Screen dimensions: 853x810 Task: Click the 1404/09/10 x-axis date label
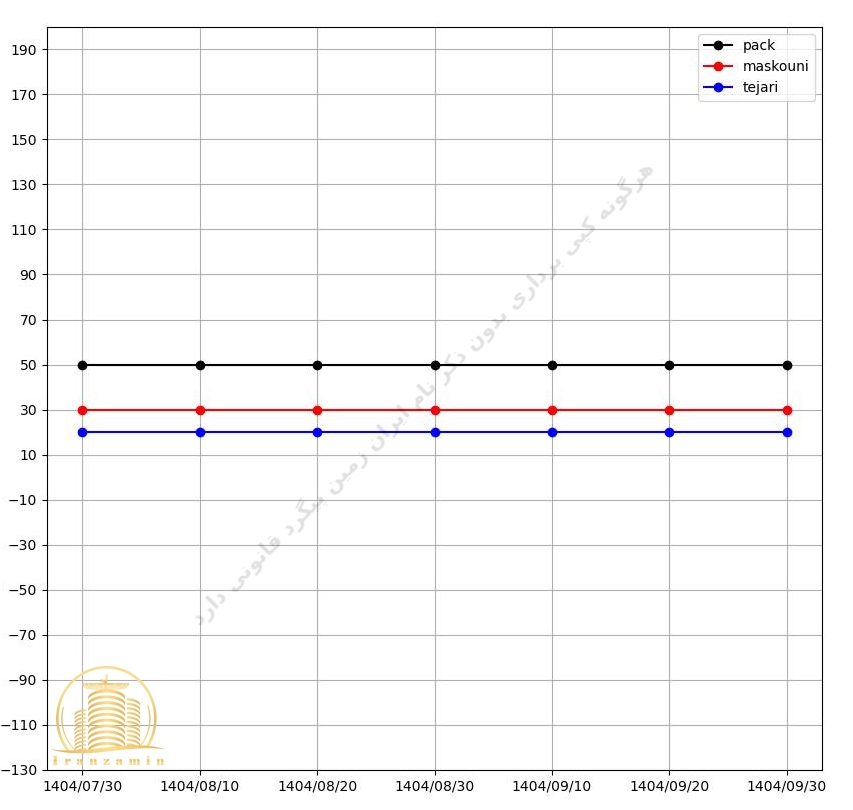(552, 786)
